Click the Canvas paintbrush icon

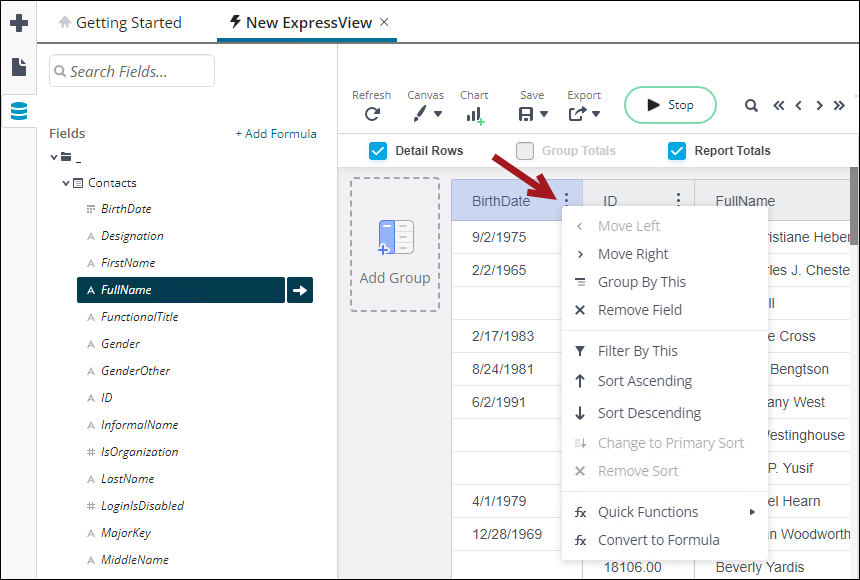coord(420,114)
